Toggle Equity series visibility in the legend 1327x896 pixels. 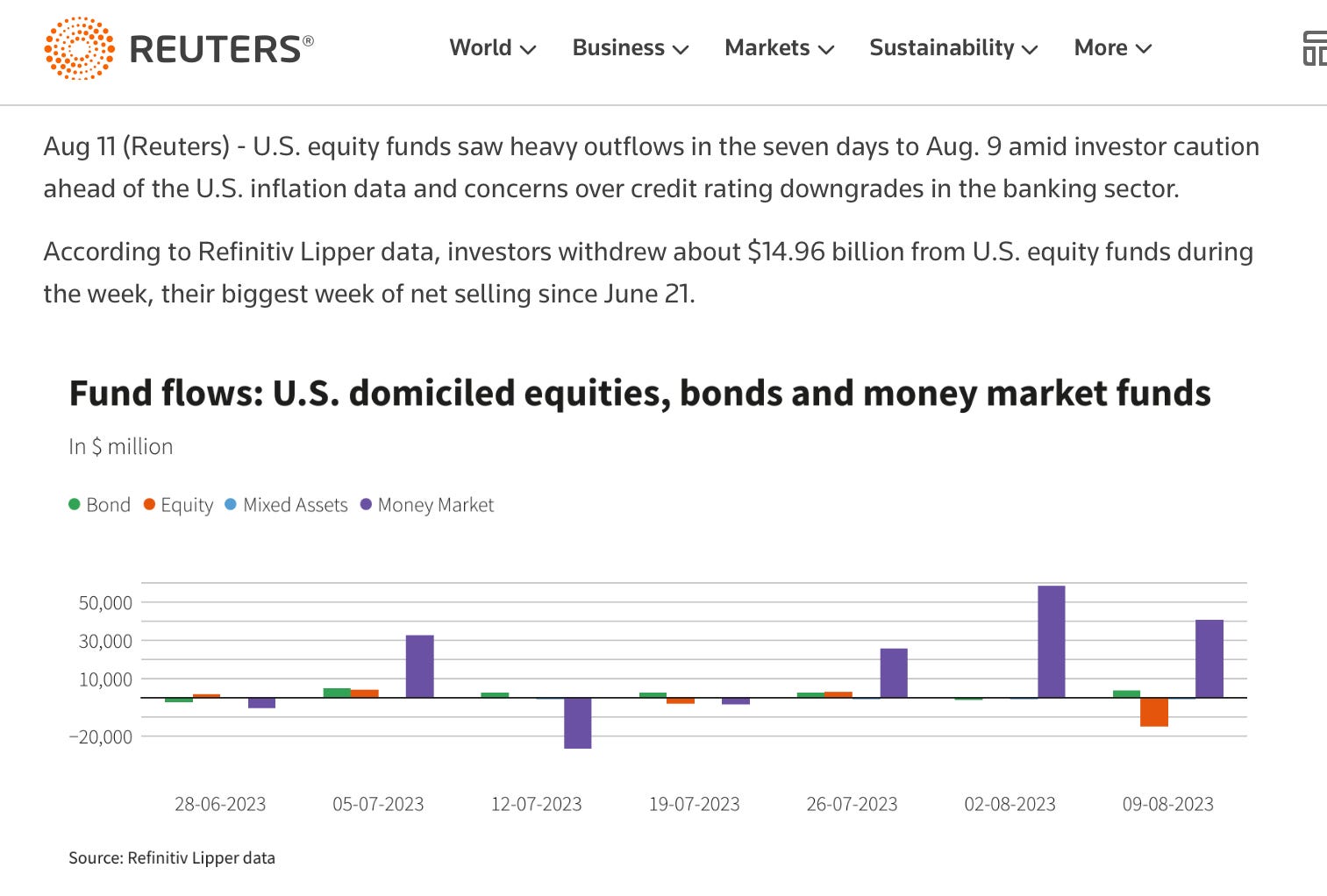pos(178,505)
